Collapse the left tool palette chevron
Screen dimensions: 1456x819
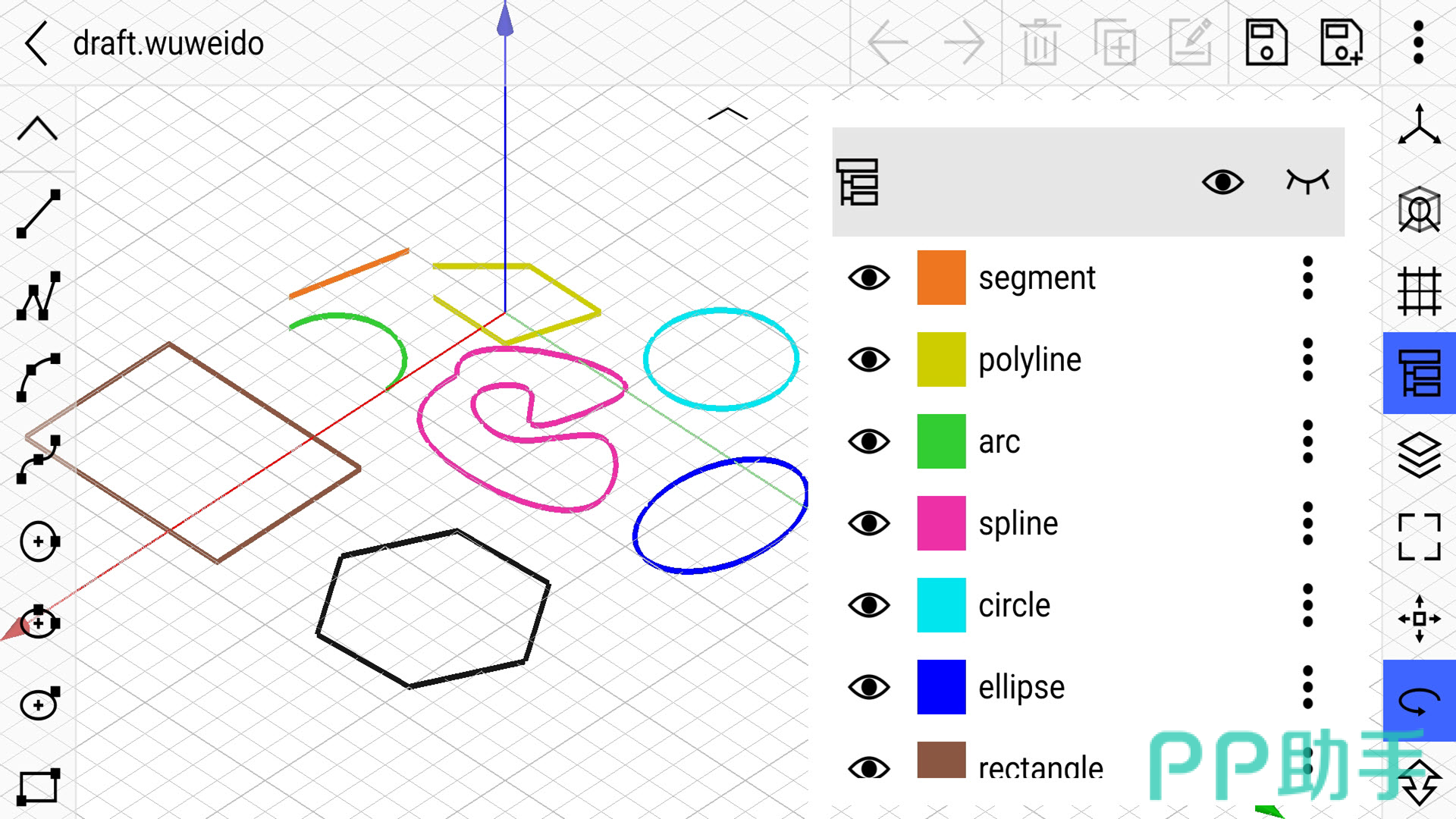pos(37,129)
